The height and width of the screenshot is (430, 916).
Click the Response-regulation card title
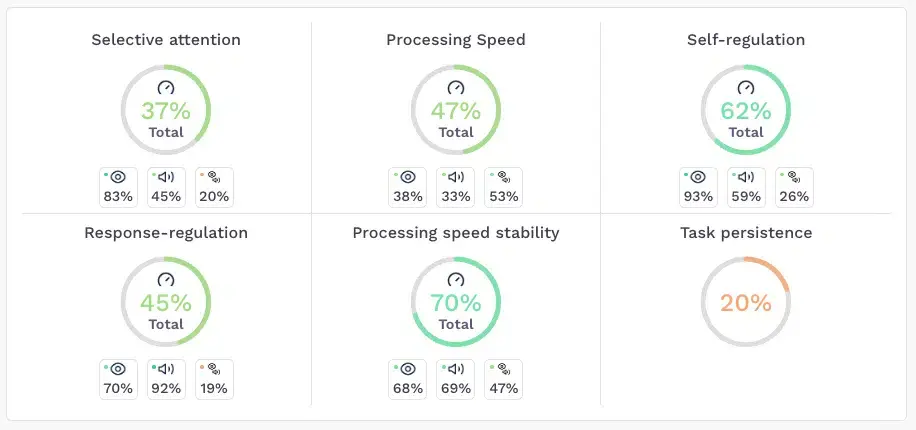pos(166,233)
